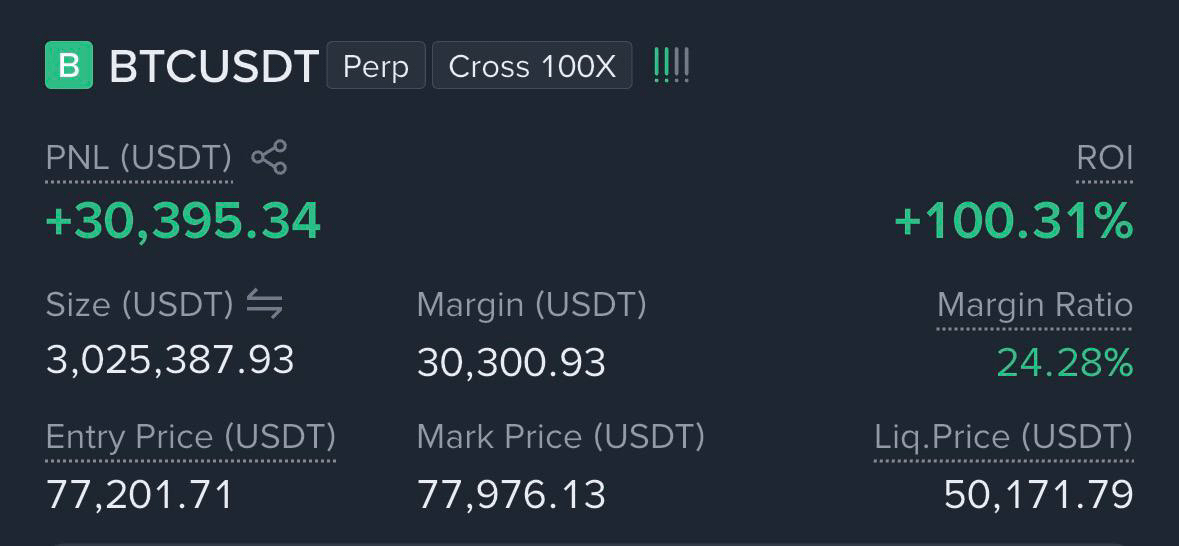The height and width of the screenshot is (546, 1179).
Task: Open Liq.Price (USDT) label explanation
Action: [x=1004, y=437]
